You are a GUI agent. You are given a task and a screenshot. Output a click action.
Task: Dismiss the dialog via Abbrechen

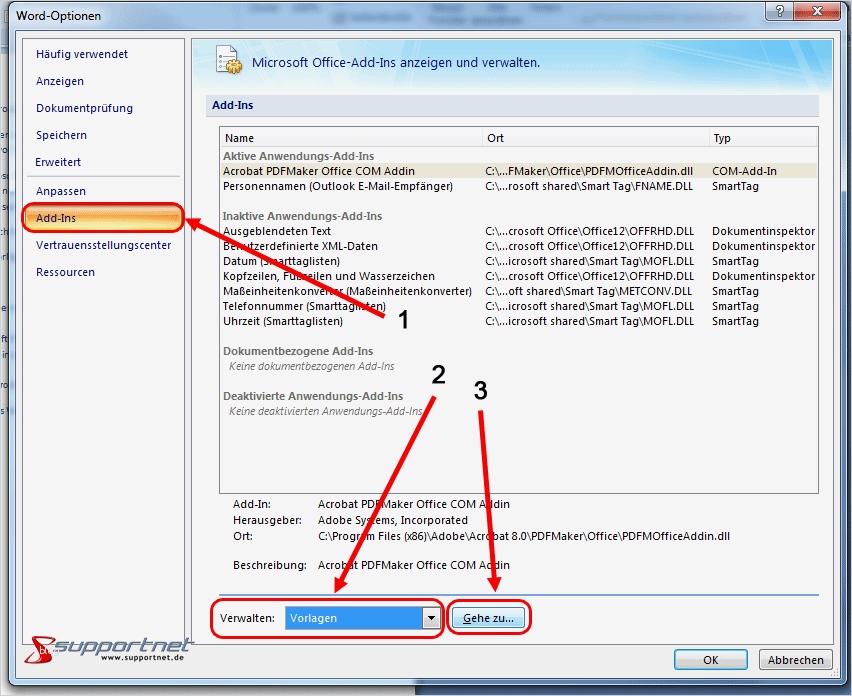(x=795, y=659)
